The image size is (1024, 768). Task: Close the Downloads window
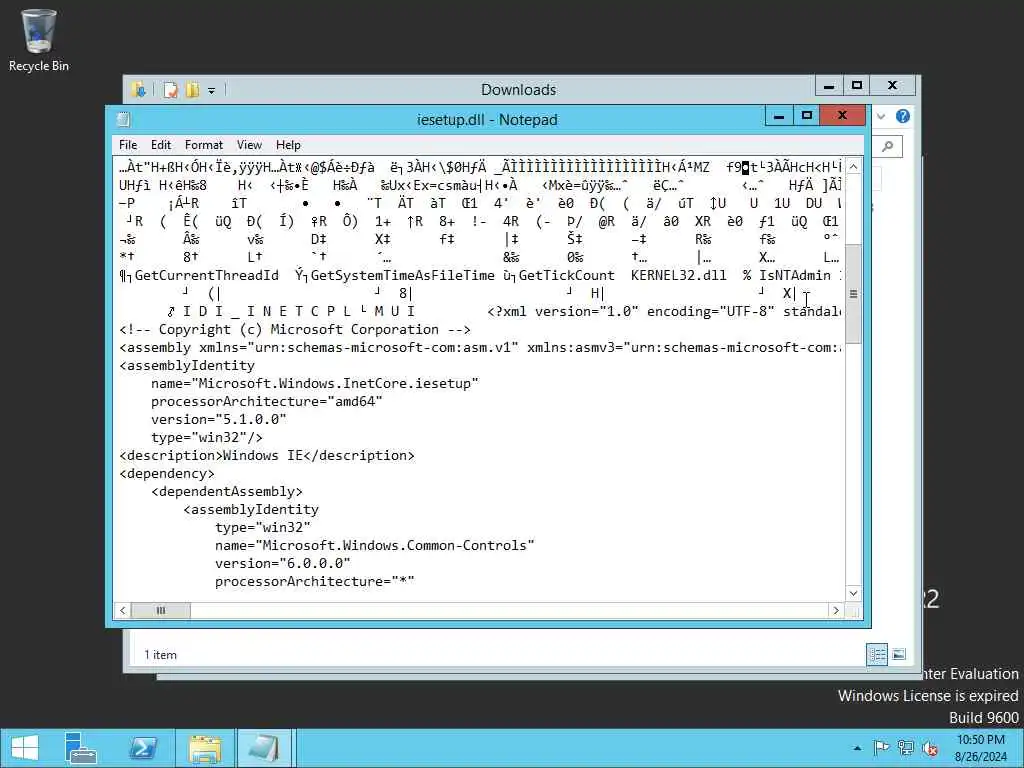coord(892,86)
